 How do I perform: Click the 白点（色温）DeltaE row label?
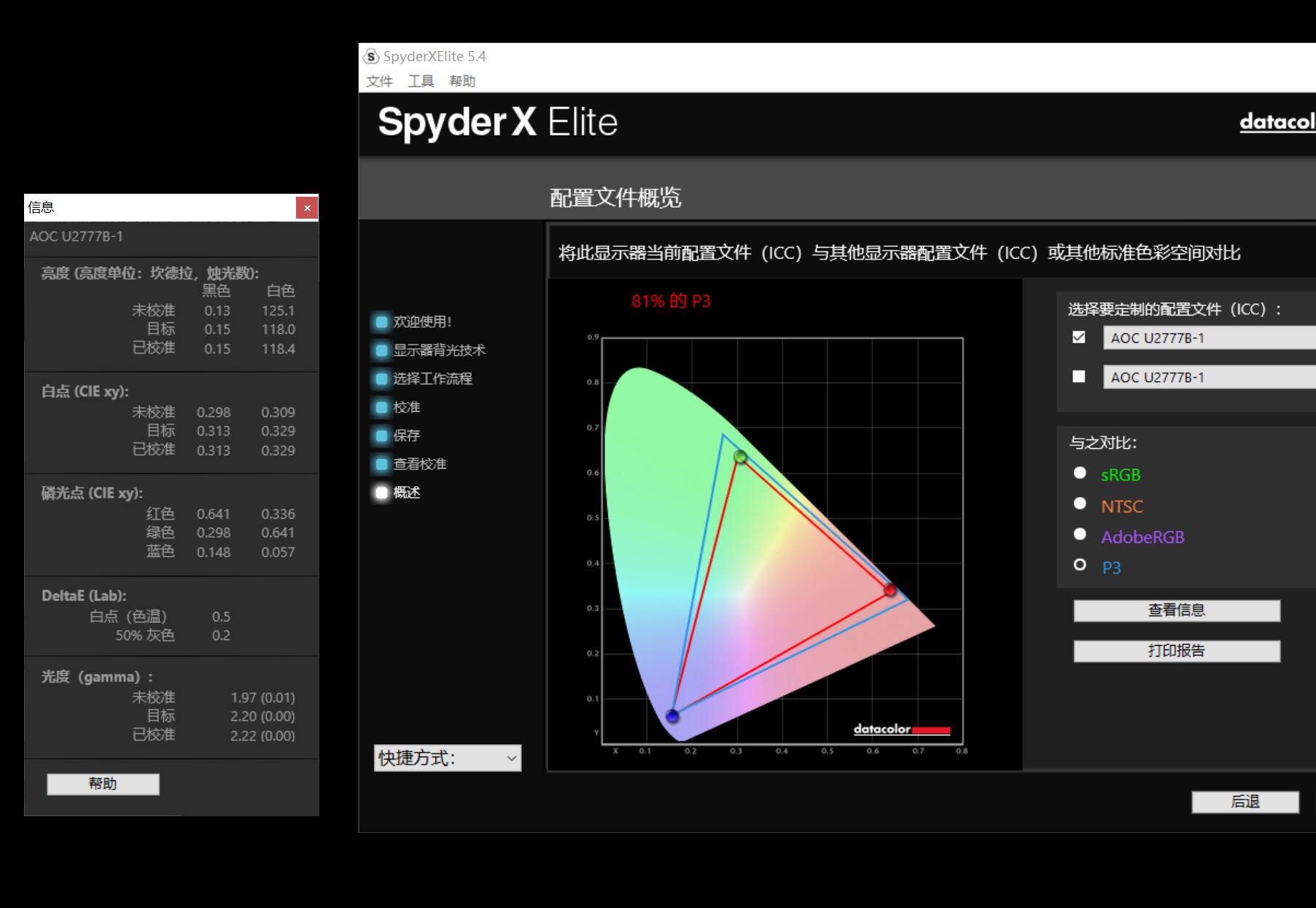click(132, 617)
